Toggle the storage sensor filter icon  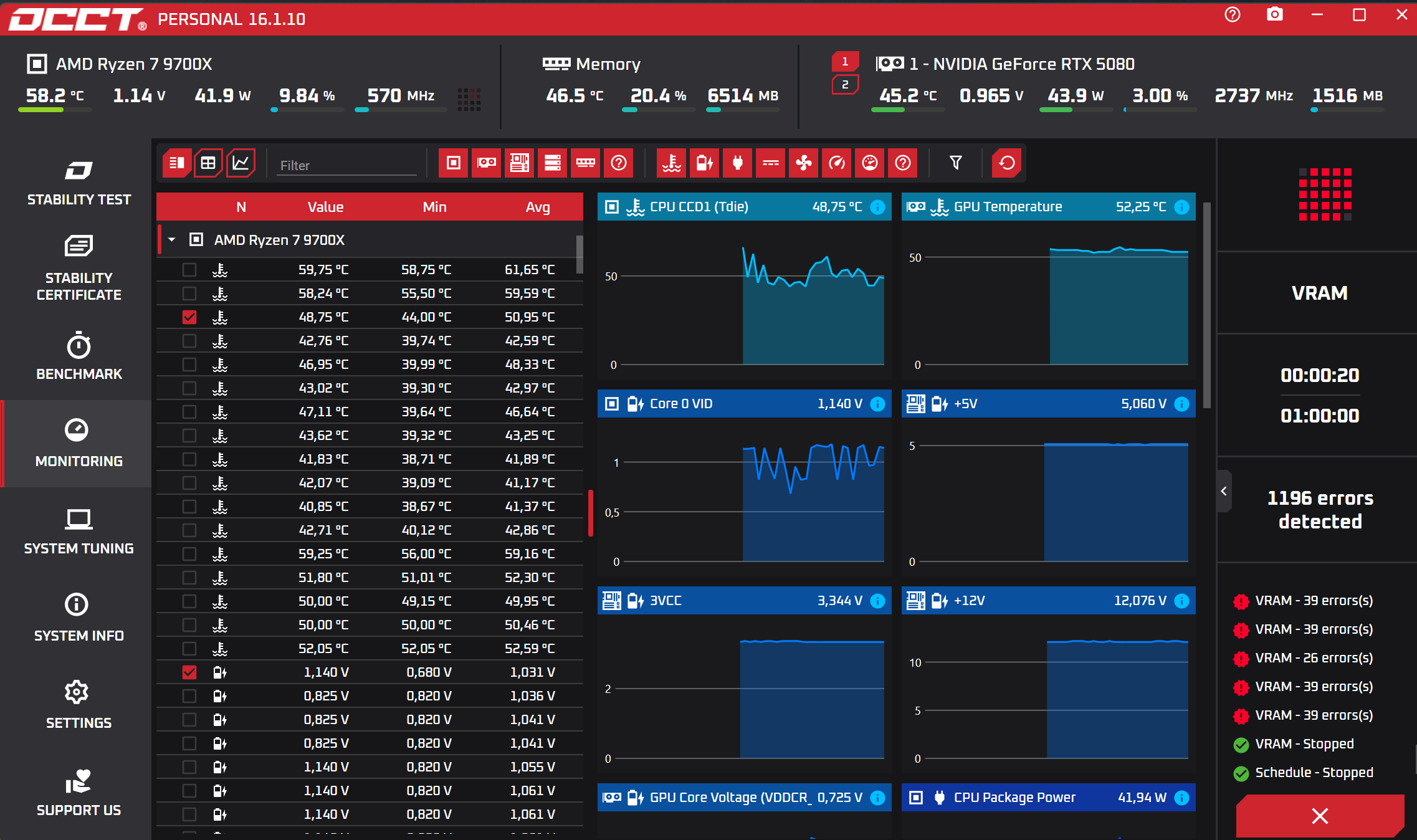[x=552, y=163]
